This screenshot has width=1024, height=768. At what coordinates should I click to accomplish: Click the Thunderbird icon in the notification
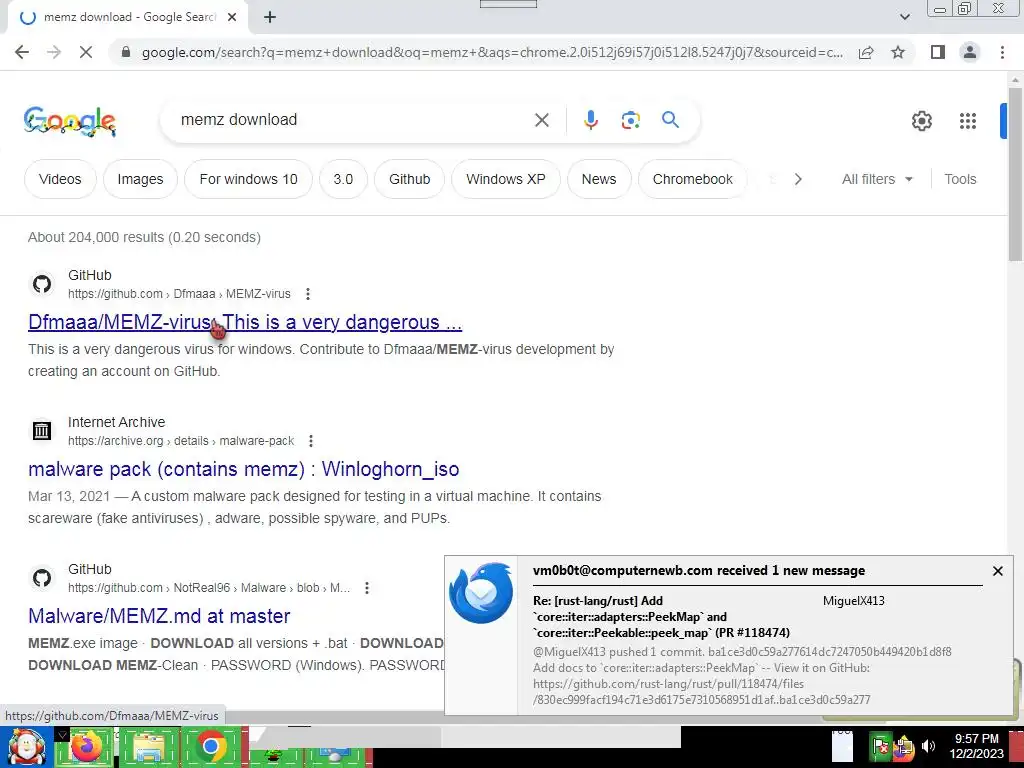(x=481, y=593)
